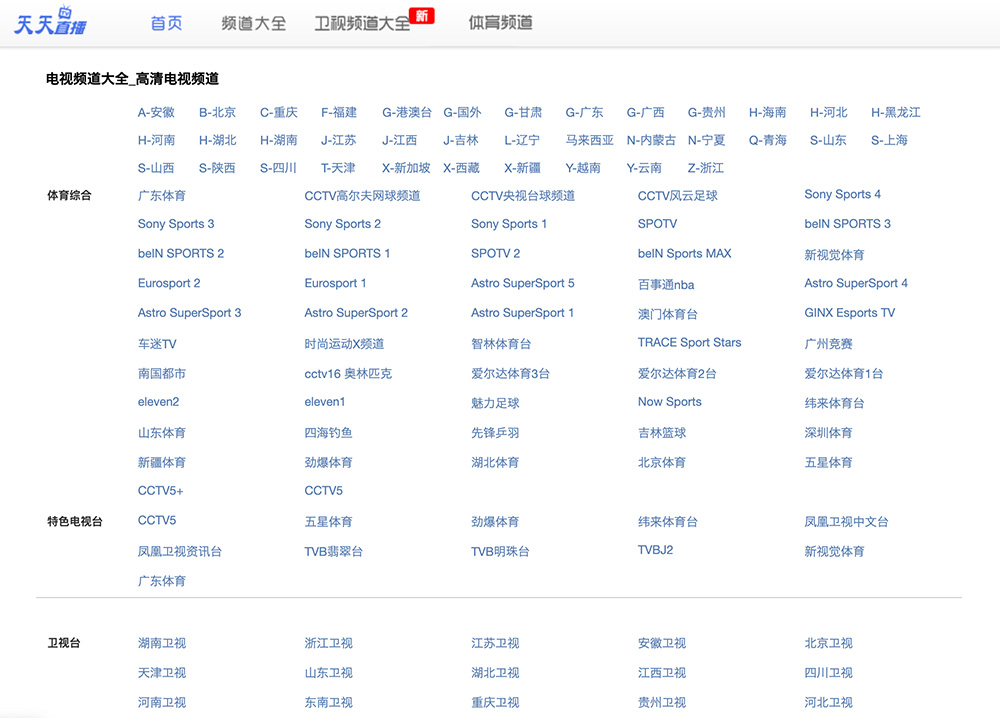1000x718 pixels.
Task: Open 新疆体育 channel
Action: click(x=162, y=463)
